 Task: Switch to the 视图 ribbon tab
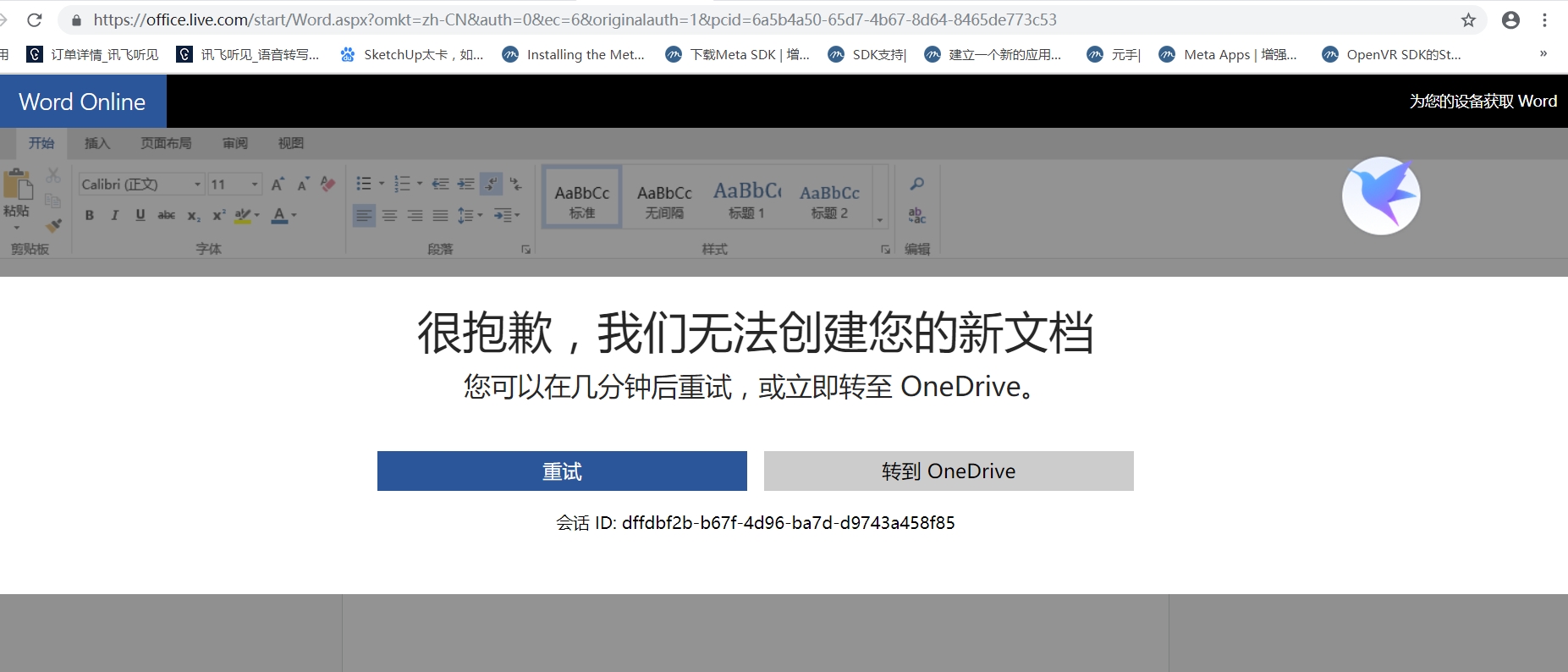click(291, 143)
